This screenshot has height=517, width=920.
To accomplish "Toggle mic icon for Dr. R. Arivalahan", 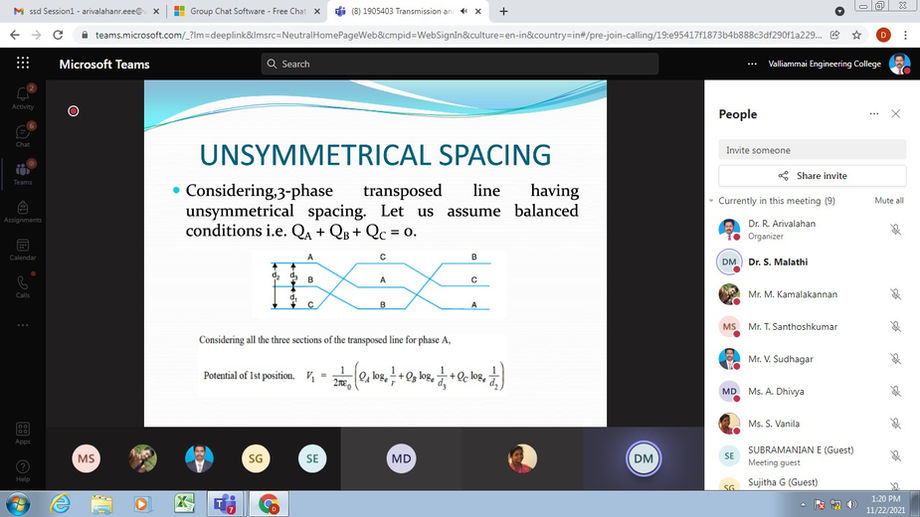I will [895, 229].
